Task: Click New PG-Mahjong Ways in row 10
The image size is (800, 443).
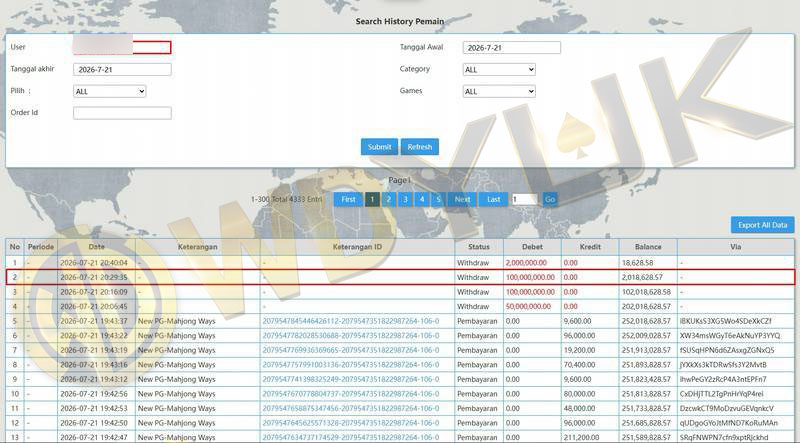Action: click(x=177, y=393)
